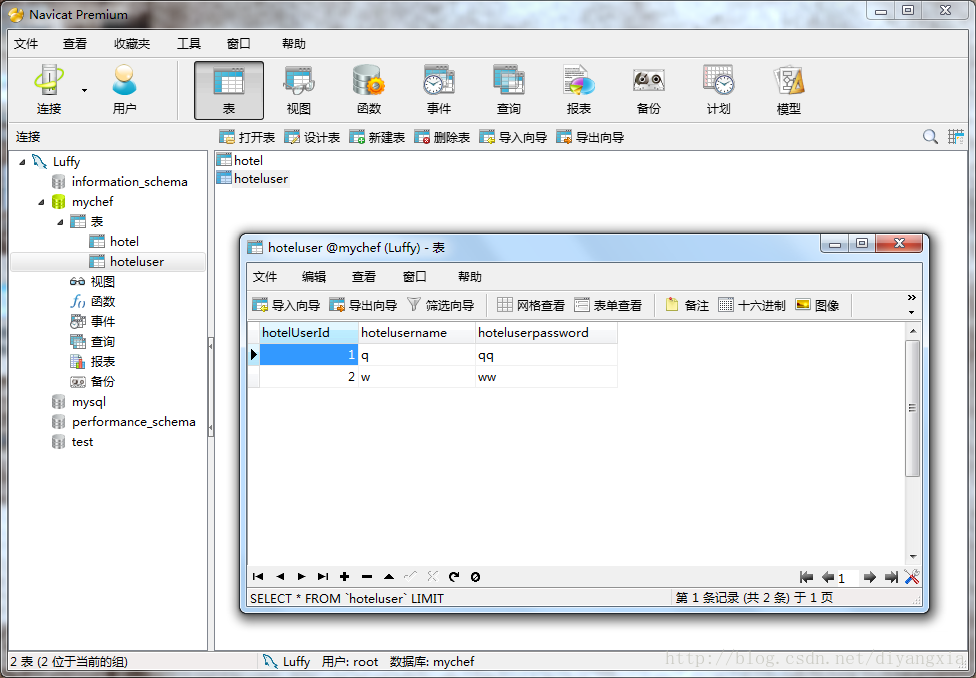The image size is (976, 678).
Task: Click the 十六进制 hex button
Action: click(751, 305)
